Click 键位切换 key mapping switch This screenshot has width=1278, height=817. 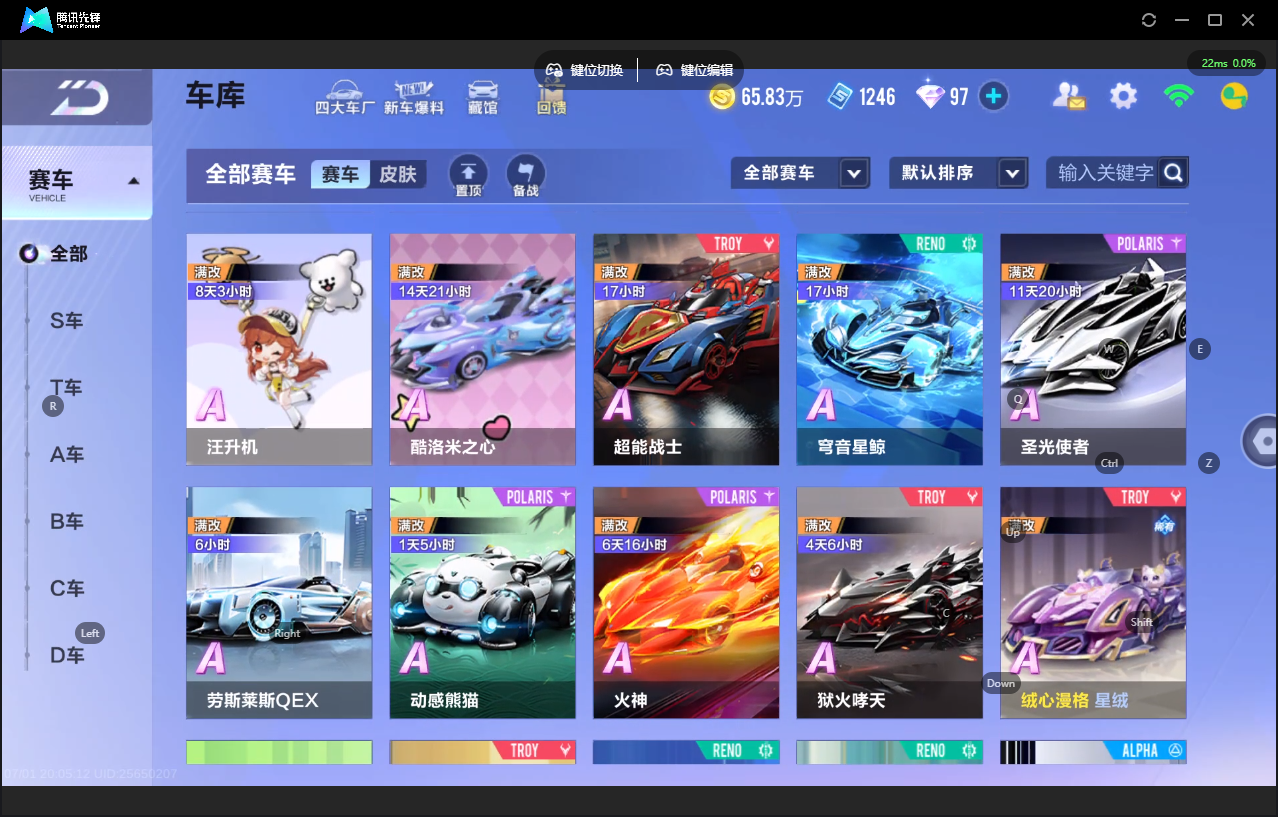point(585,70)
